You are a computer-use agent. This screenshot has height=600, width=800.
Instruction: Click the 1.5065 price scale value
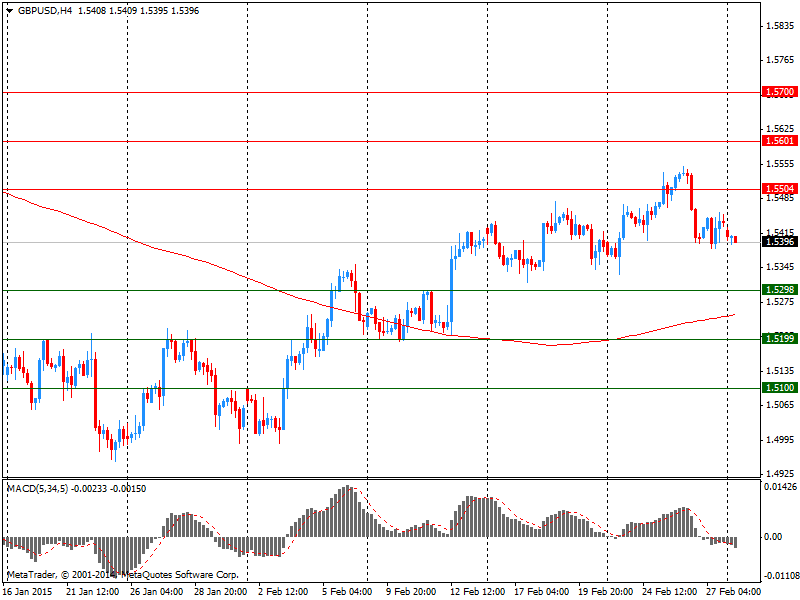[x=780, y=405]
